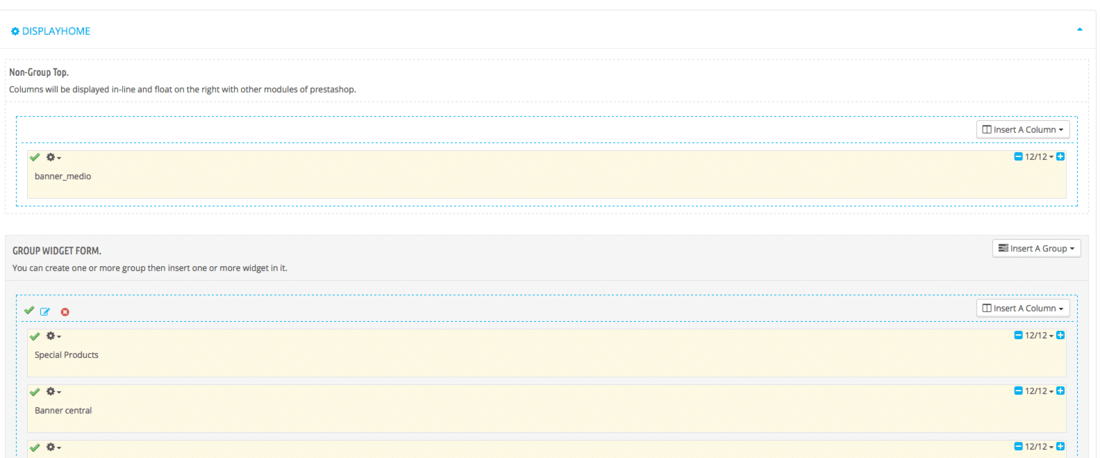Open gear settings menu for banner_medio
Screen dimensions: 1100x458
click(x=53, y=157)
